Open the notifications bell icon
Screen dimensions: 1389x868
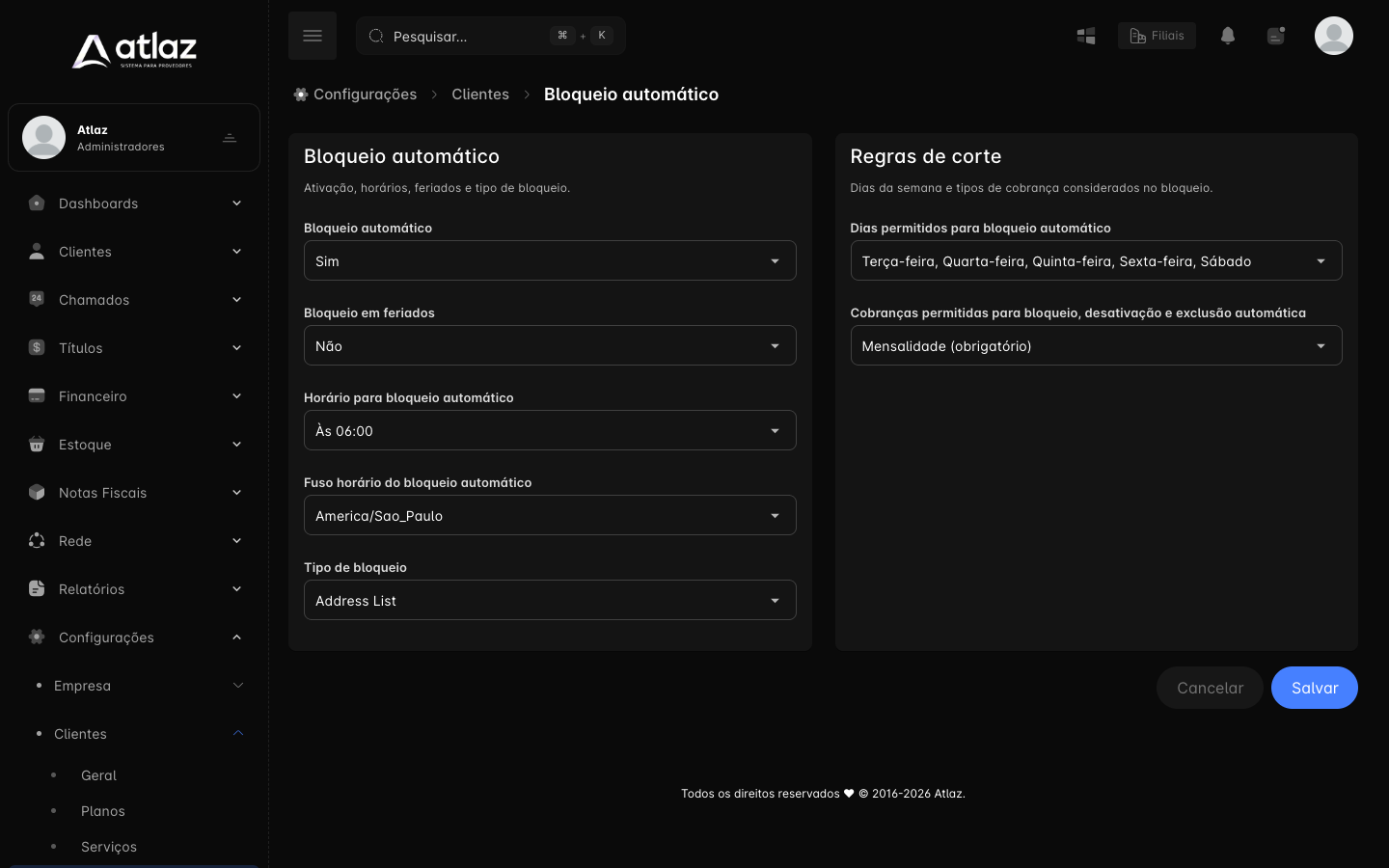(1228, 36)
